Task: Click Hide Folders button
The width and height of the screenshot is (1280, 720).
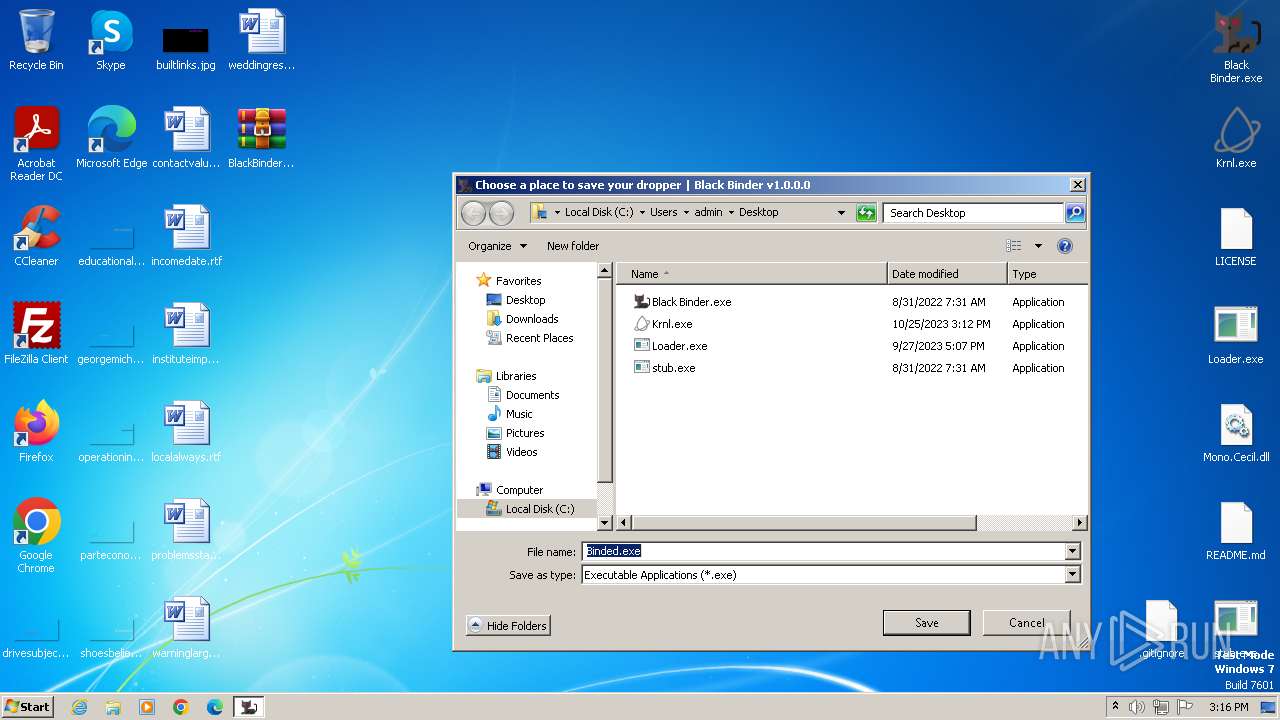Action: tap(508, 625)
